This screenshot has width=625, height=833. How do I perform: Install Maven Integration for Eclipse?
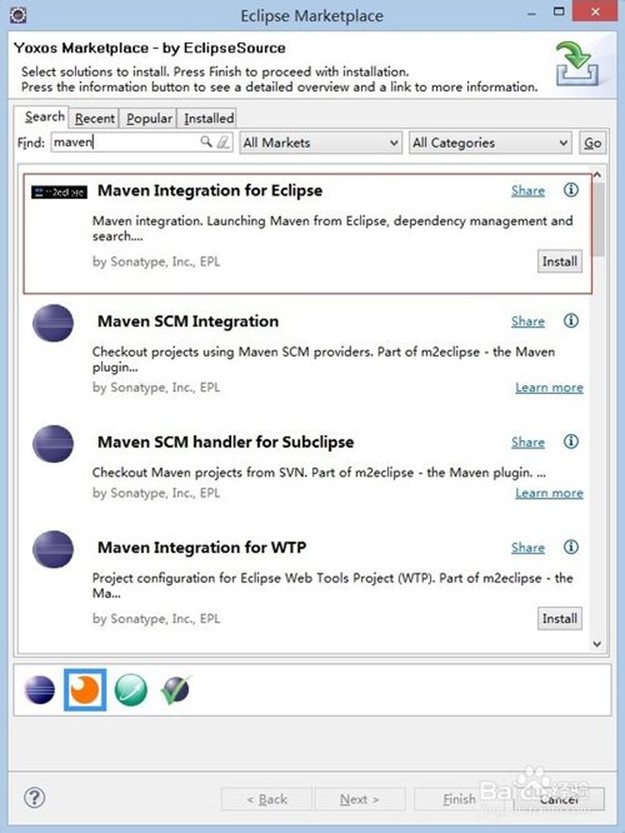[x=560, y=261]
